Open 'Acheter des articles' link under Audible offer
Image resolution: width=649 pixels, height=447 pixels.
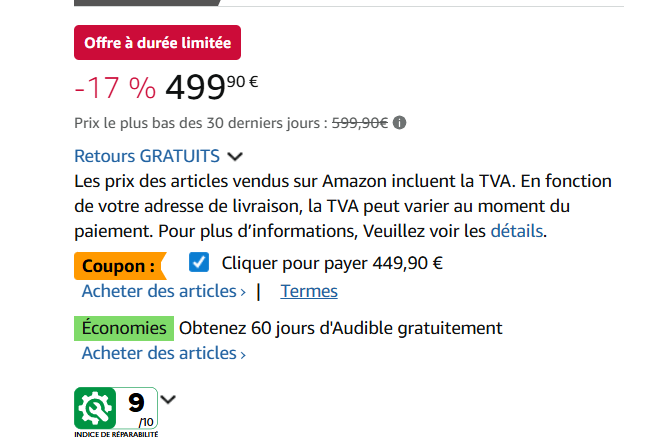click(163, 353)
